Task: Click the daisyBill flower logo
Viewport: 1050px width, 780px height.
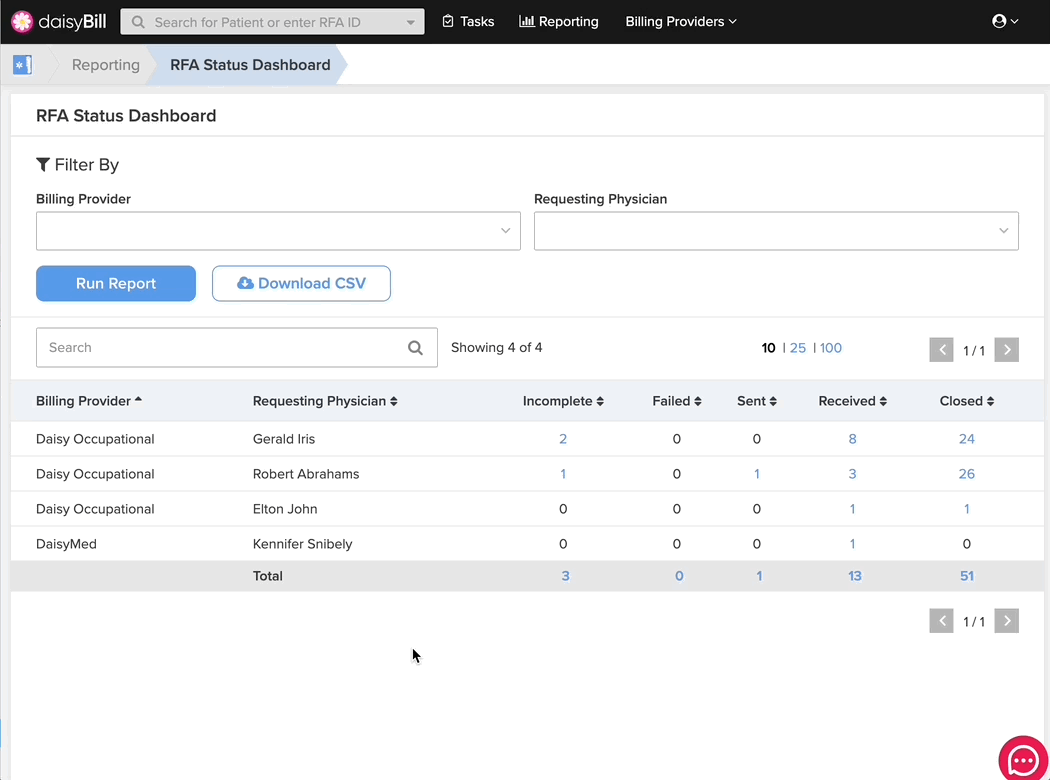Action: 21,21
